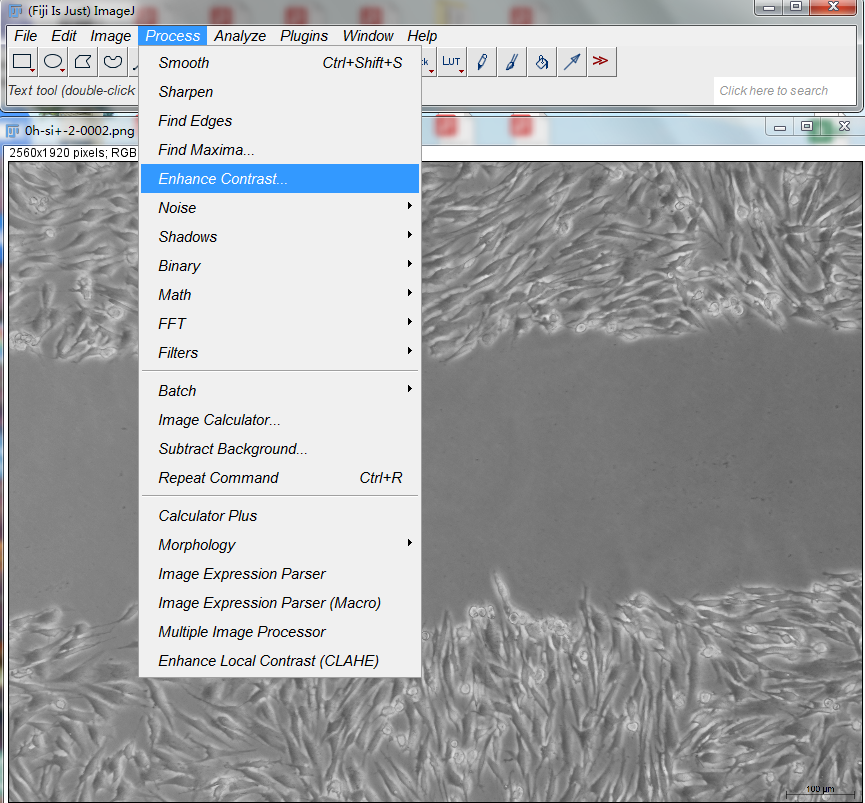
Task: Expand the Batch submenu
Action: tap(280, 391)
